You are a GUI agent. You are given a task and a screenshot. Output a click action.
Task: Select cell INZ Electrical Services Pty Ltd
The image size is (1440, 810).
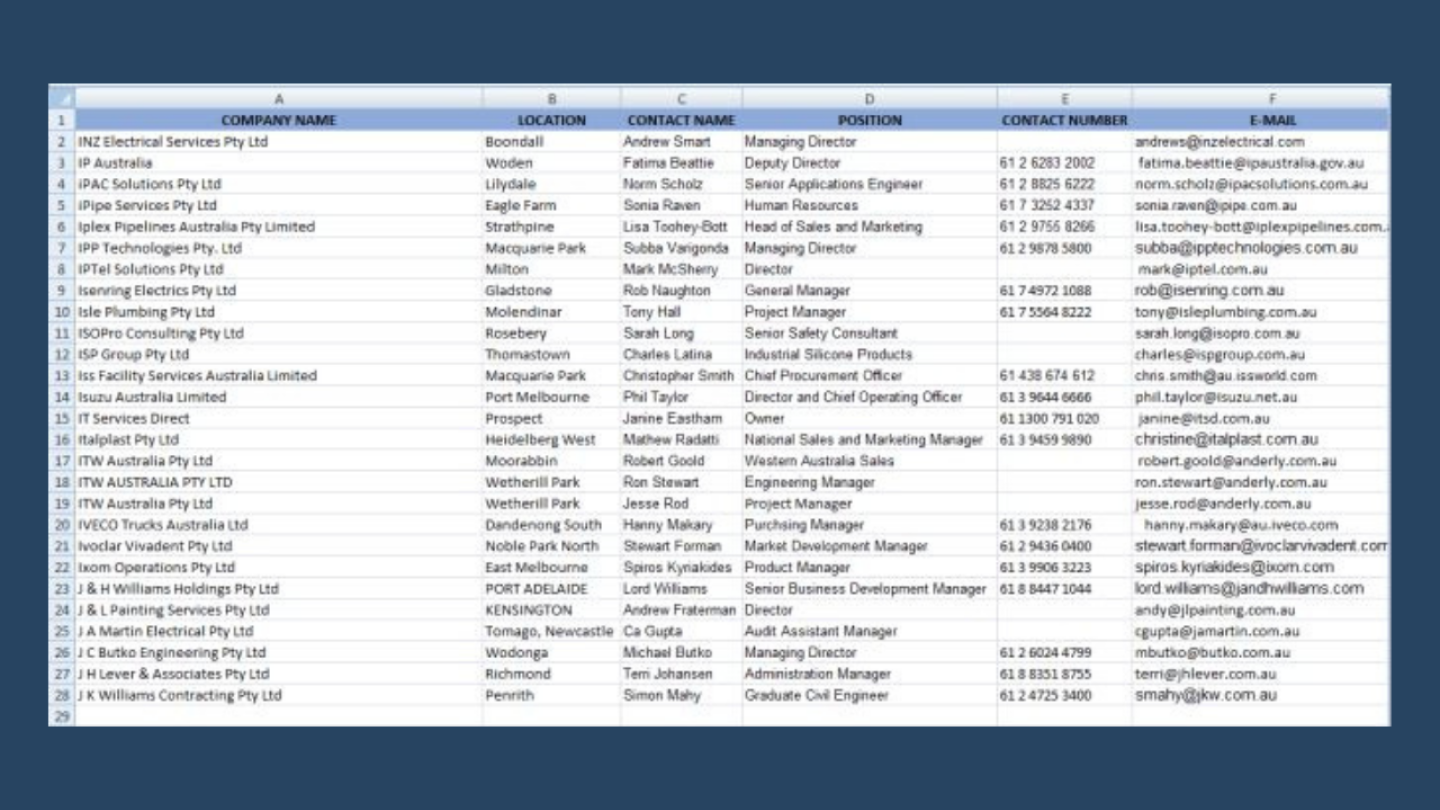coord(278,142)
